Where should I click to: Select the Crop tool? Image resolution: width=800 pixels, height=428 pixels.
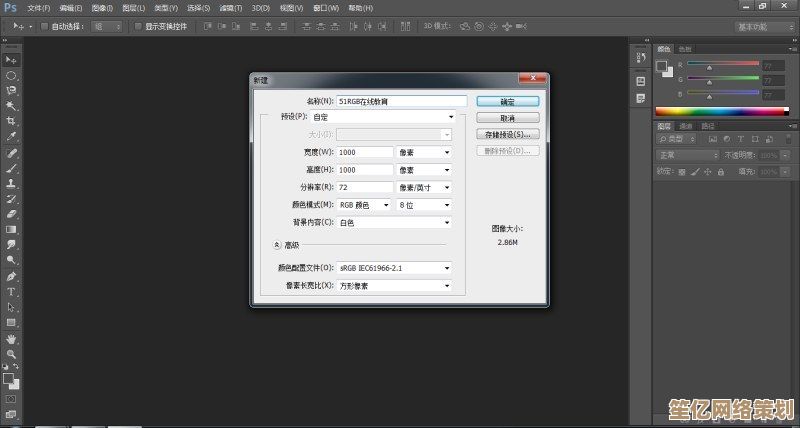11,120
